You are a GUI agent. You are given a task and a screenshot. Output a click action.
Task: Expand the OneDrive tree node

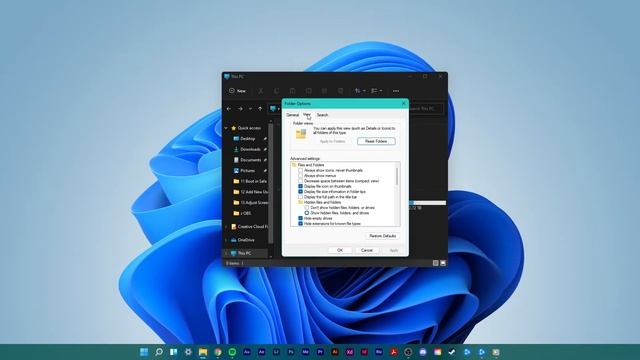pyautogui.click(x=226, y=240)
